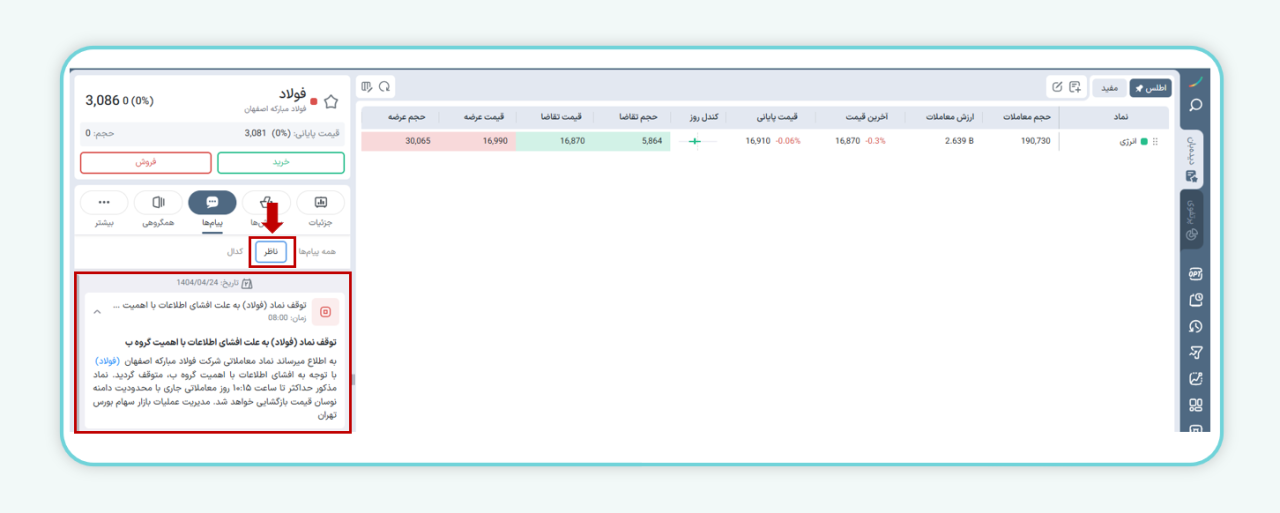Open the بیشتر three-dots menu
The image size is (1280, 513).
coord(104,203)
